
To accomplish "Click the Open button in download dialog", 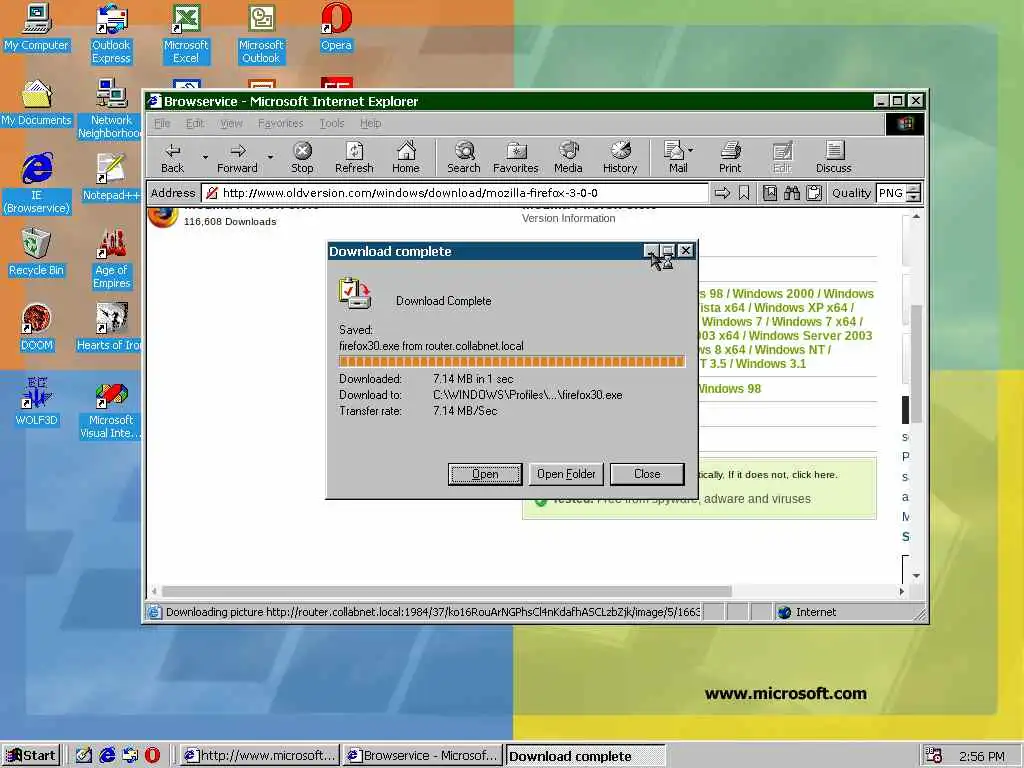I will tap(485, 474).
